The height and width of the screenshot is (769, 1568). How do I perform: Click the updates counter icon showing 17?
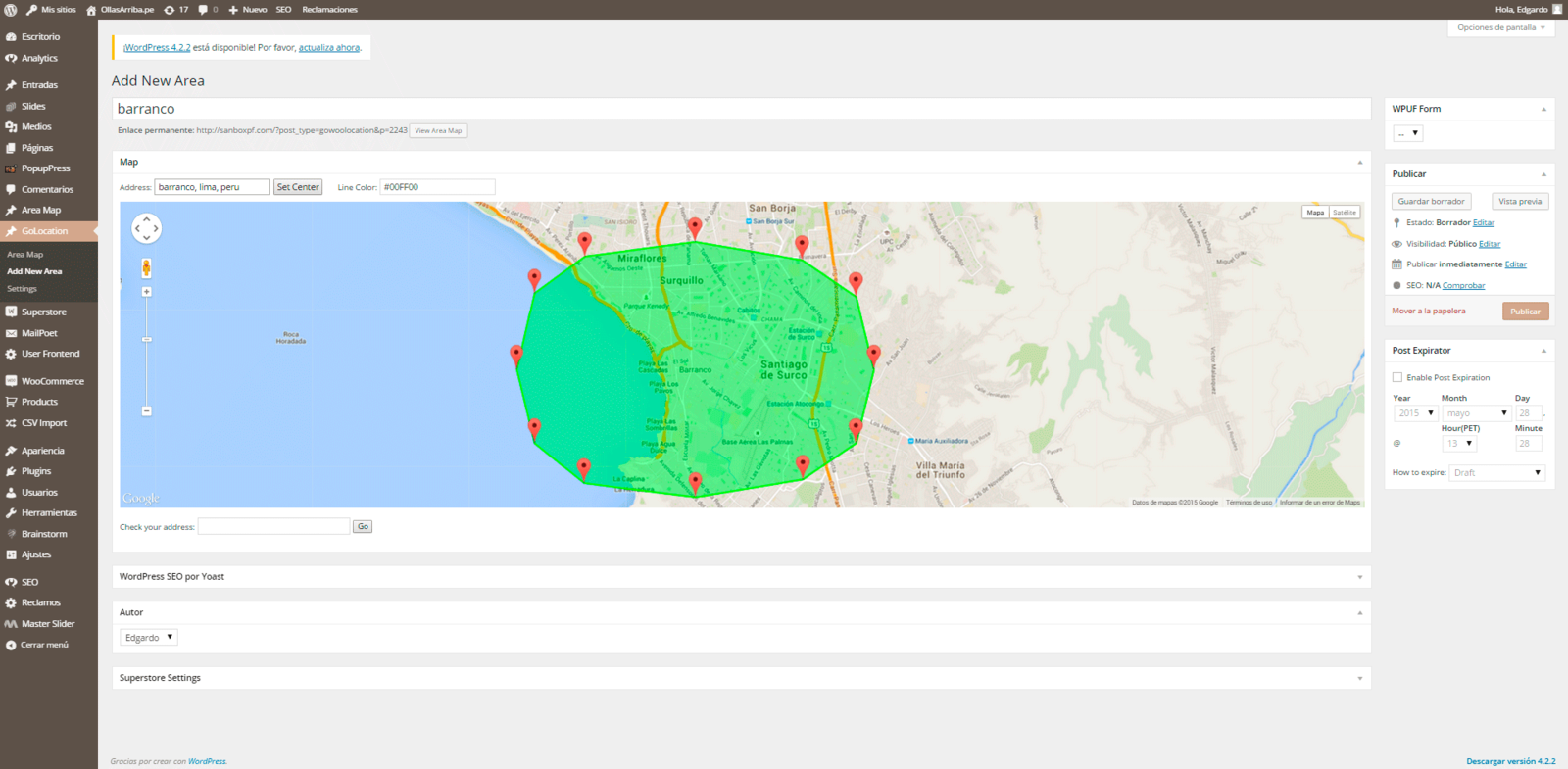pyautogui.click(x=176, y=9)
